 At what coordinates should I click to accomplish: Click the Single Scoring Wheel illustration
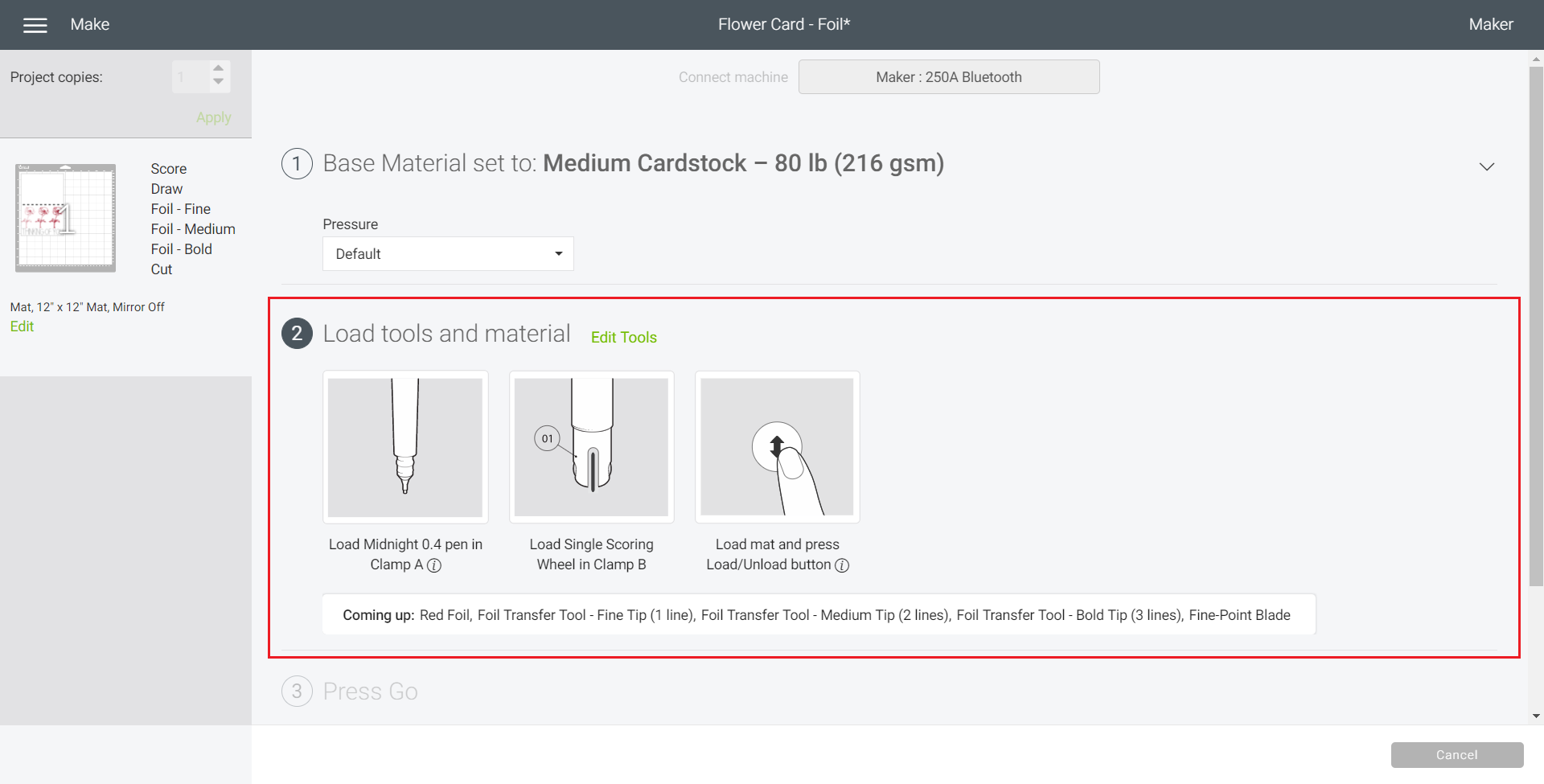click(591, 447)
